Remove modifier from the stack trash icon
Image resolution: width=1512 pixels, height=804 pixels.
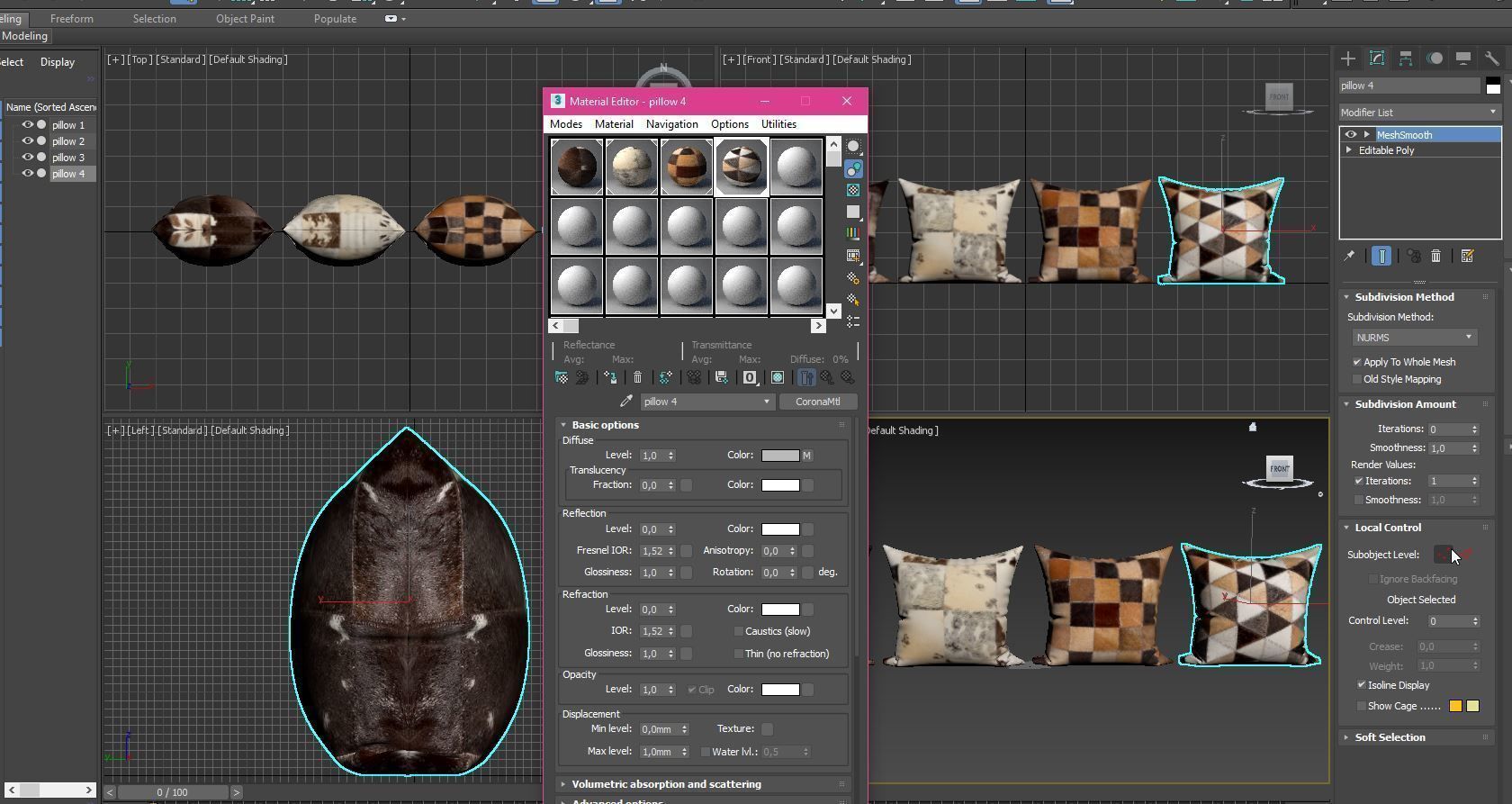[x=1436, y=257]
